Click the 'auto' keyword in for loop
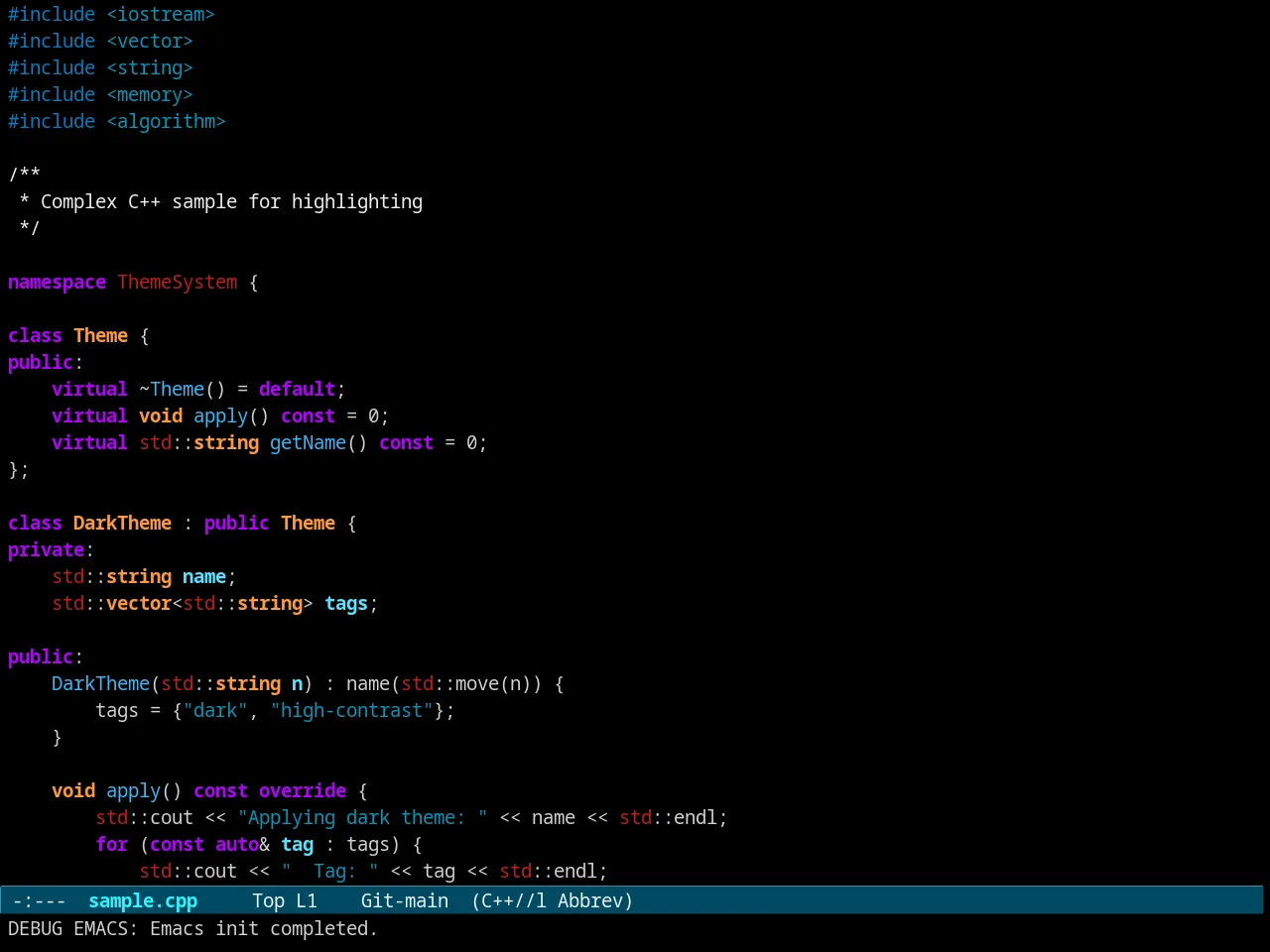 (237, 844)
